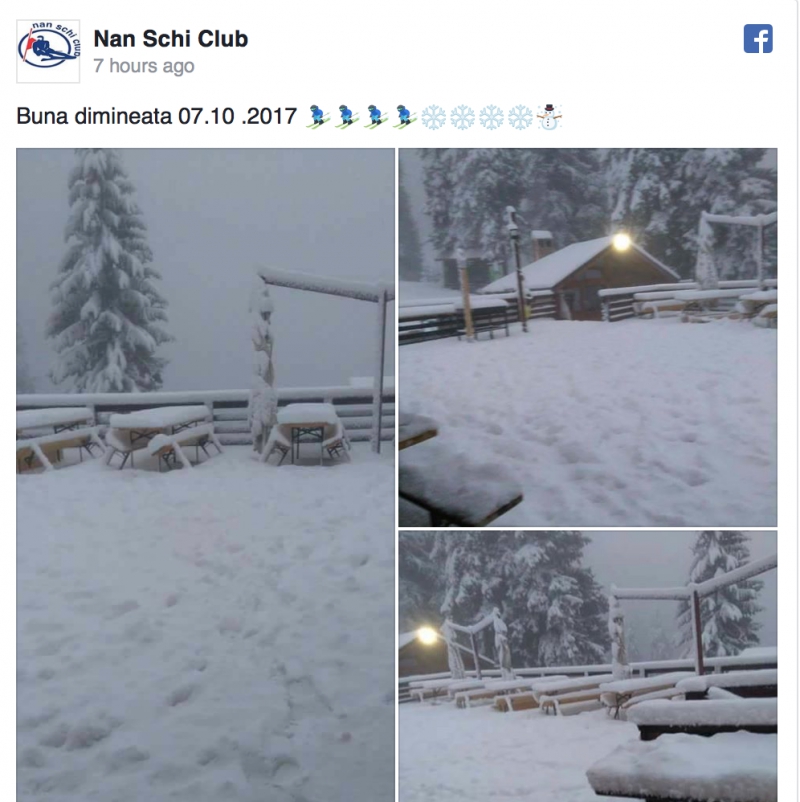Click the date 07.10 .2017 in the caption
This screenshot has height=802, width=800.
(x=237, y=116)
